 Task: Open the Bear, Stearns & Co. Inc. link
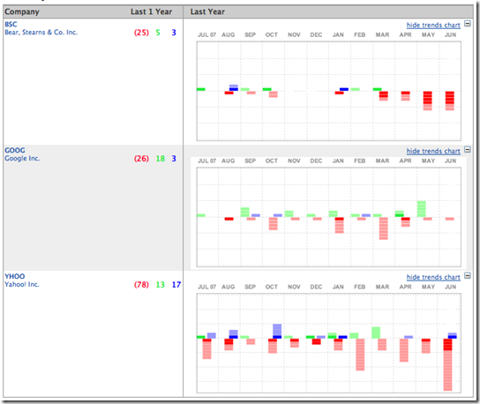pyautogui.click(x=41, y=32)
